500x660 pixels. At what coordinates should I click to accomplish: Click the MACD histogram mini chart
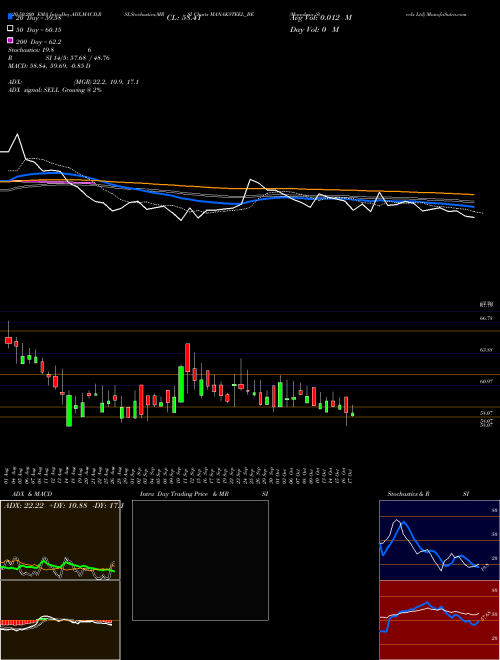pos(60,620)
